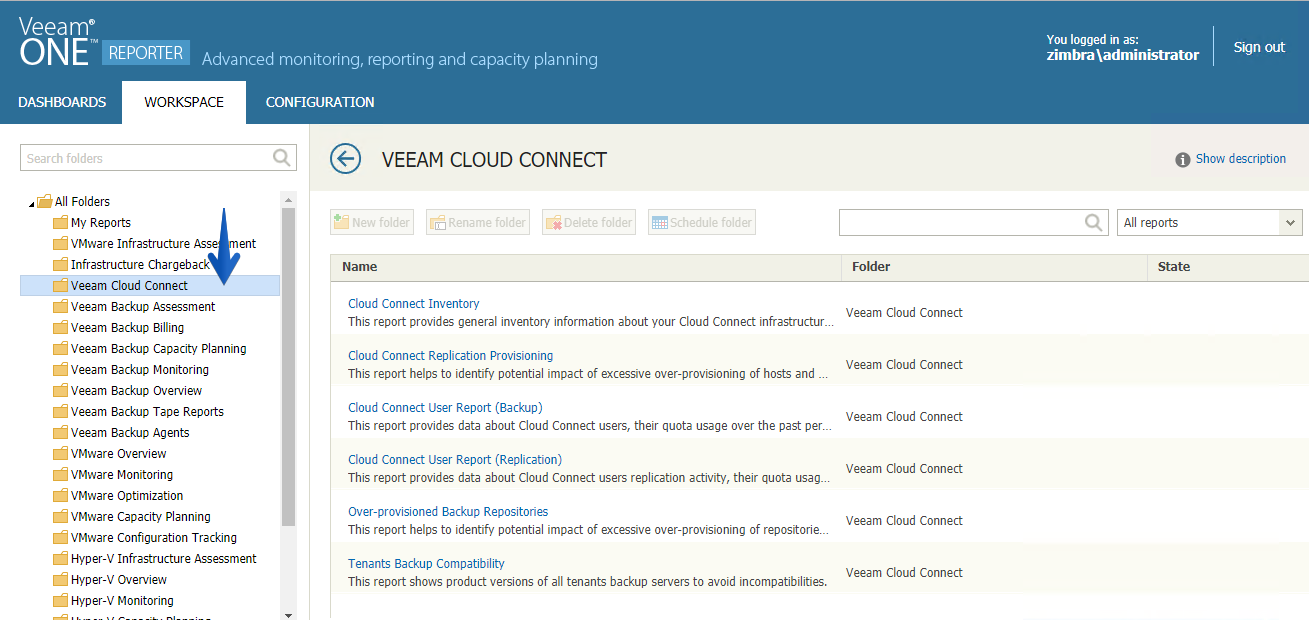Click the Rename folder toolbar icon

(x=437, y=223)
